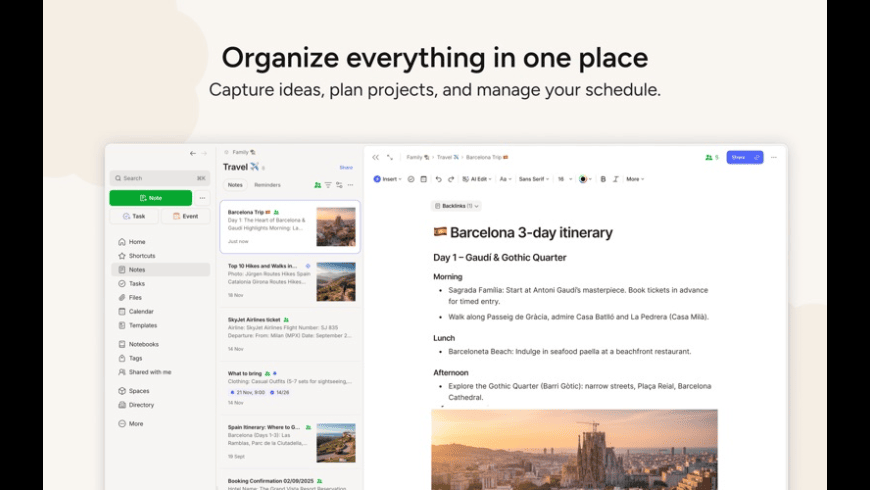Toggle bold formatting
Viewport: 870px width, 490px height.
tap(603, 179)
